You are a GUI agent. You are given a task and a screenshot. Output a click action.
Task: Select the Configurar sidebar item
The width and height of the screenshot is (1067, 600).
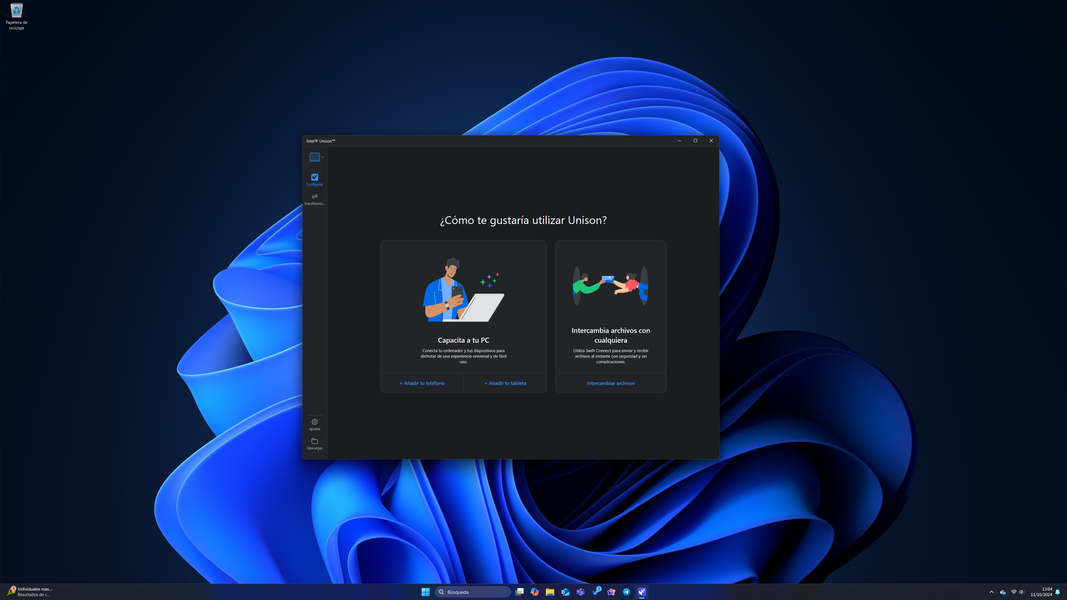tap(314, 180)
